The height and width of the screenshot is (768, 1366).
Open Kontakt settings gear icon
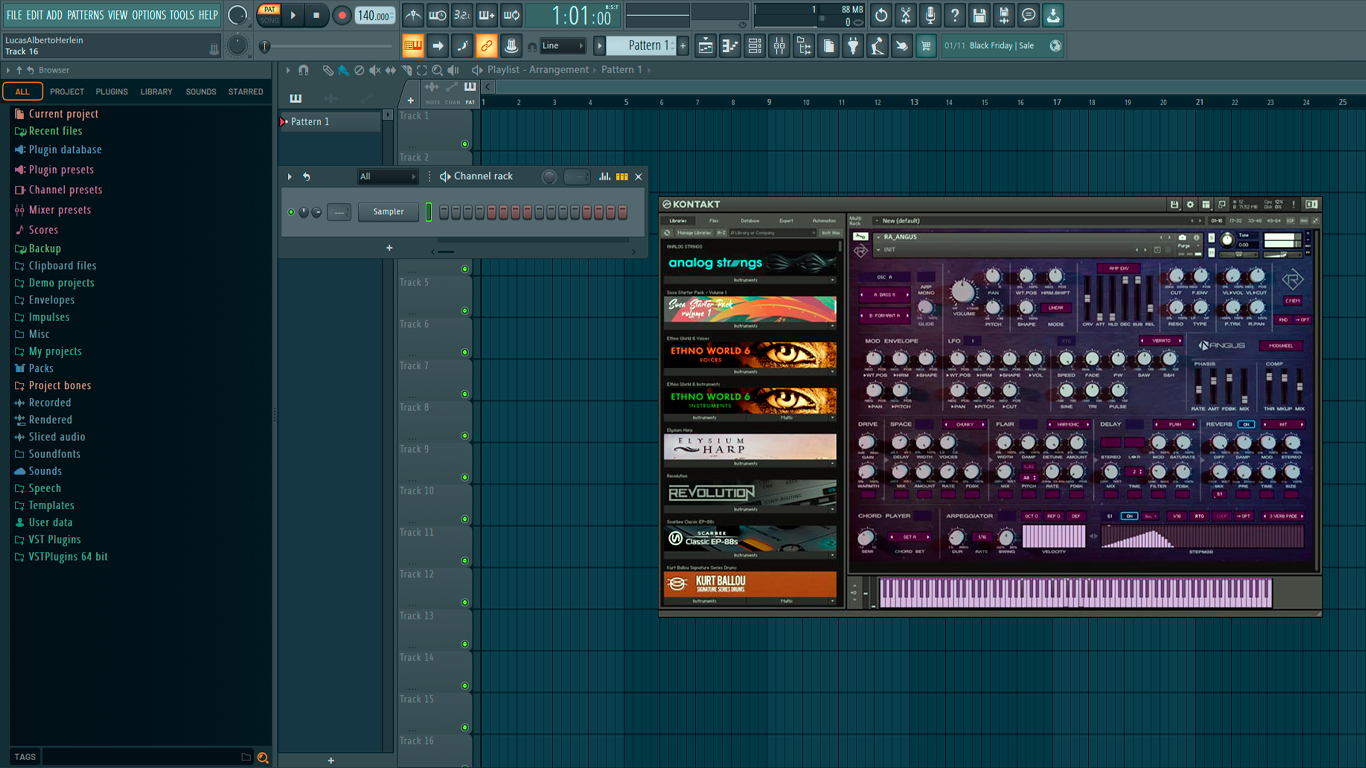click(1190, 205)
